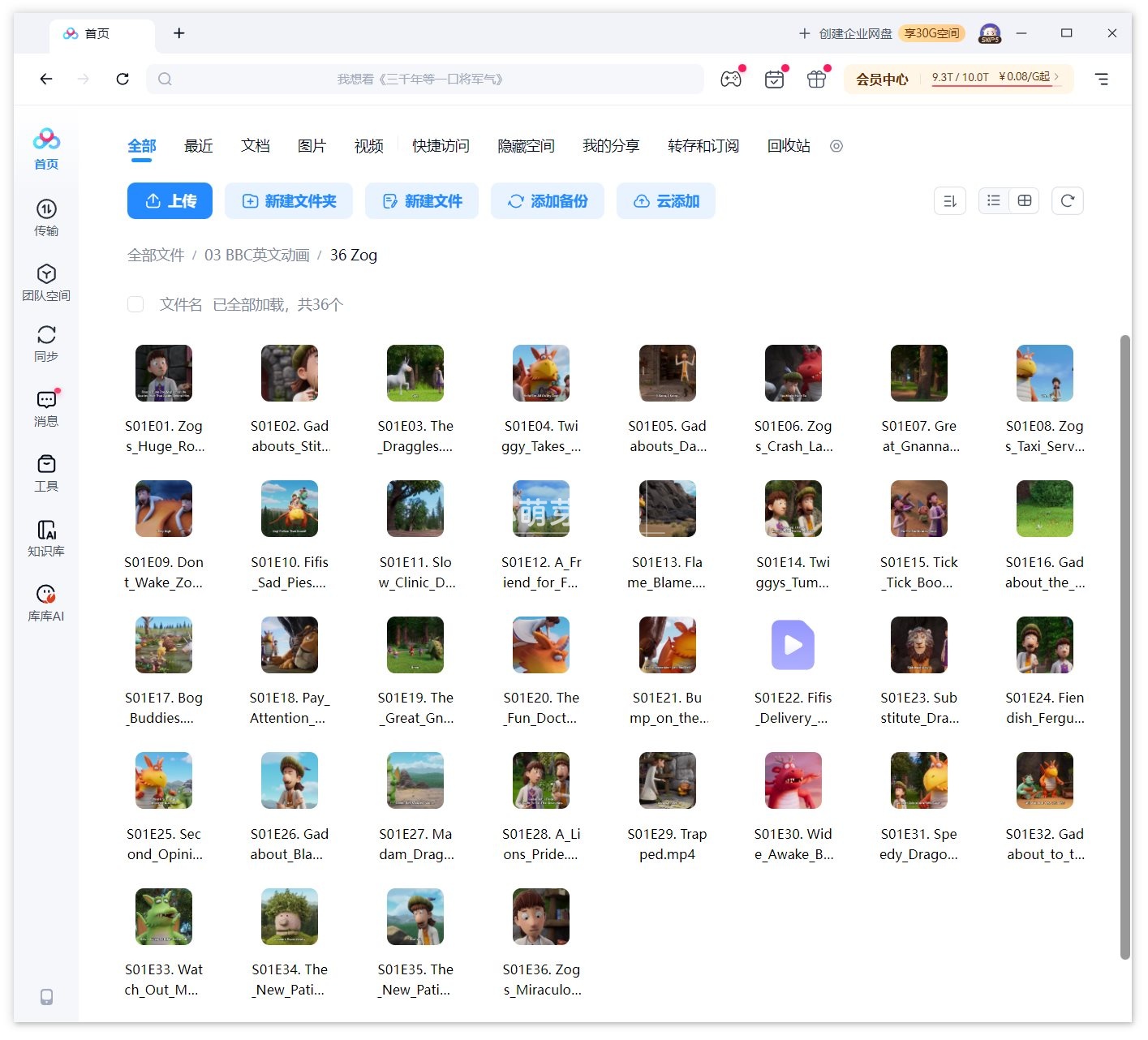This screenshot has width=1148, height=1040.
Task: Click the 上传 upload button
Action: point(170,200)
